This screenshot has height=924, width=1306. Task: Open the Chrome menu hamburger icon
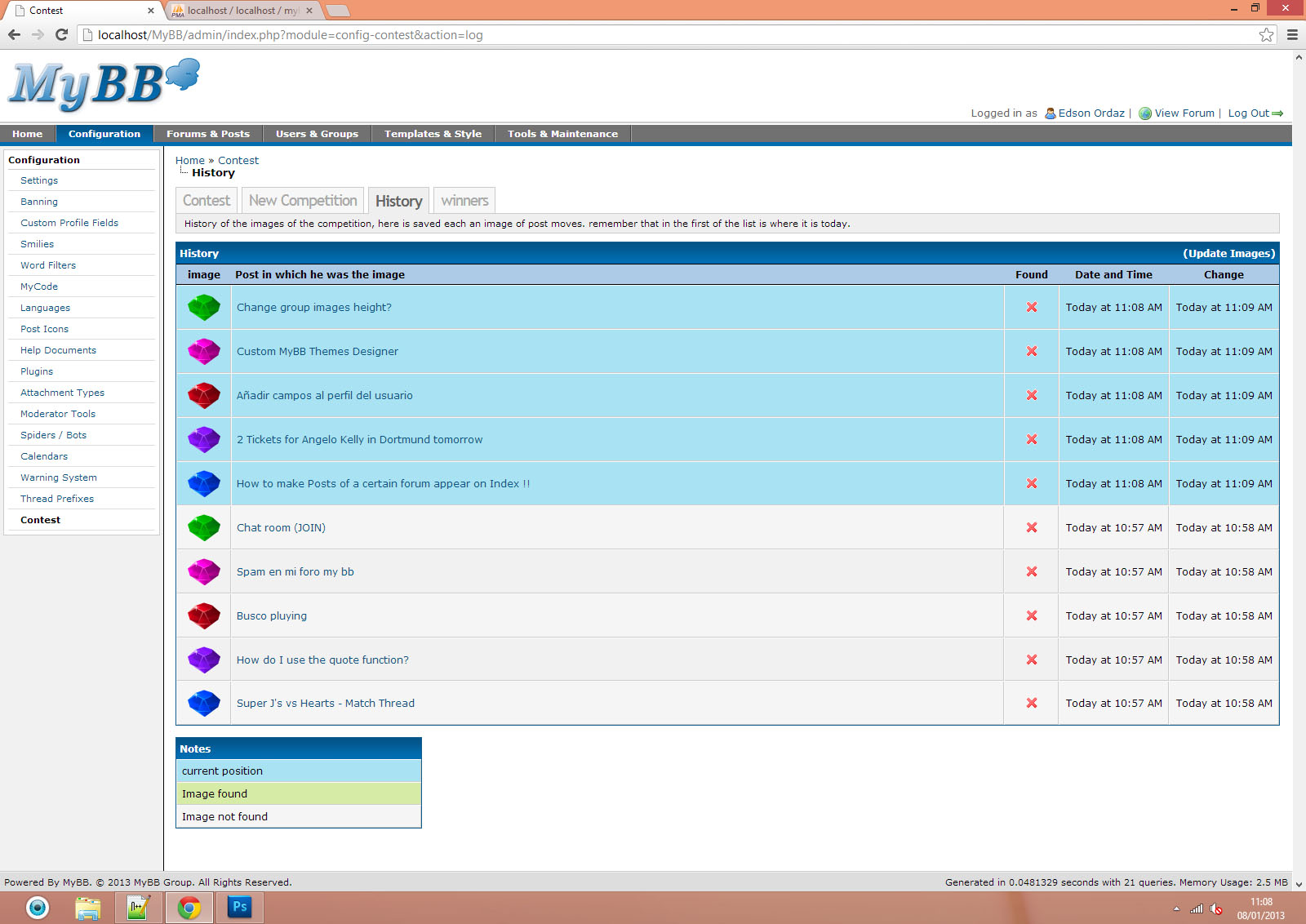1292,35
